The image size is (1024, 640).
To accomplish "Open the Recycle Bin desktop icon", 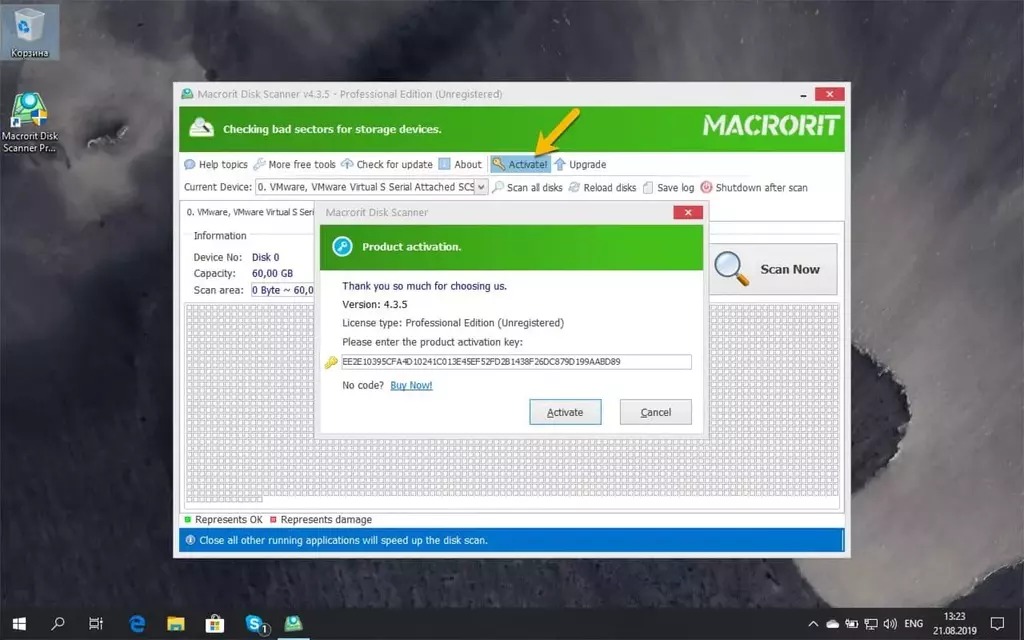I will [29, 32].
